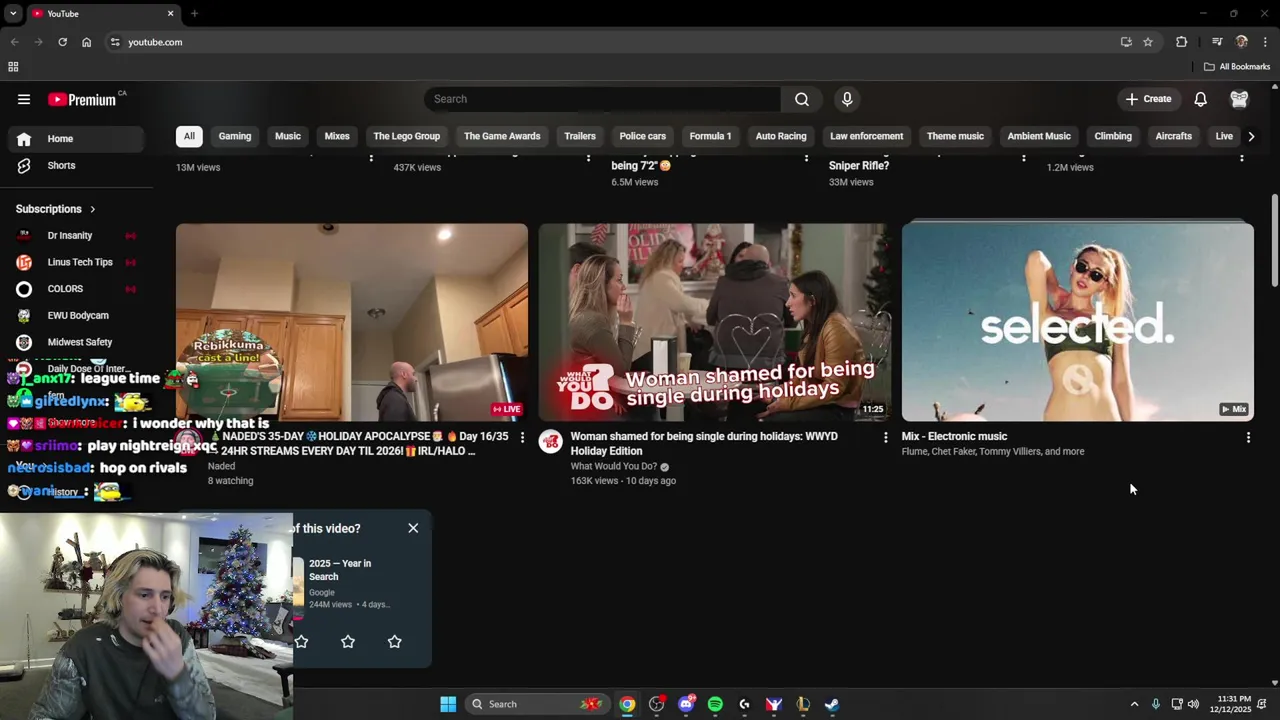Reload the page in Chrome
Viewport: 1280px width, 720px height.
[x=62, y=42]
